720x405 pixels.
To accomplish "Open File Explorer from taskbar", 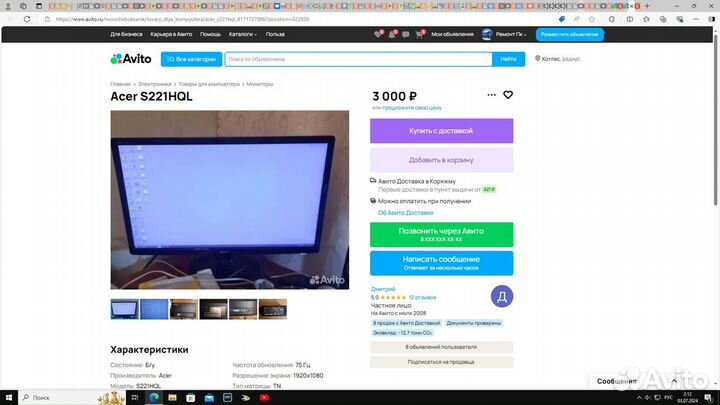I will click(172, 397).
